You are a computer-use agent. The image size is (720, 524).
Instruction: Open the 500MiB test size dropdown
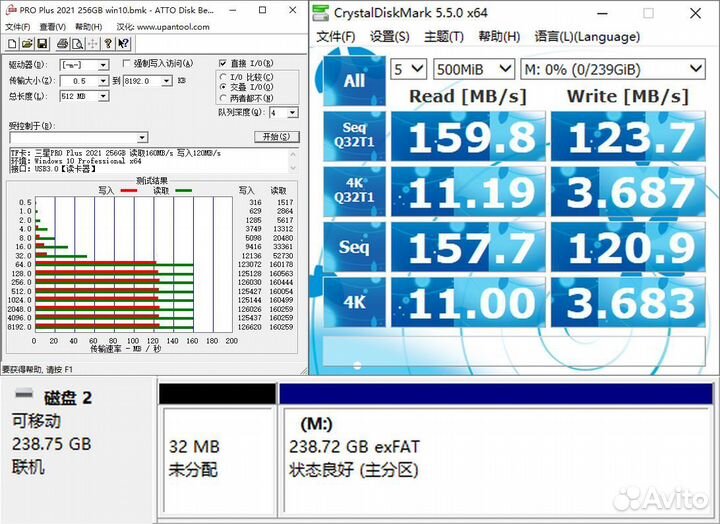474,69
